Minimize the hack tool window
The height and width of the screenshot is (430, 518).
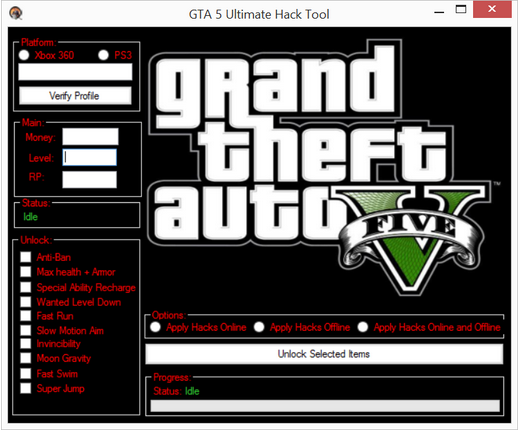point(439,11)
